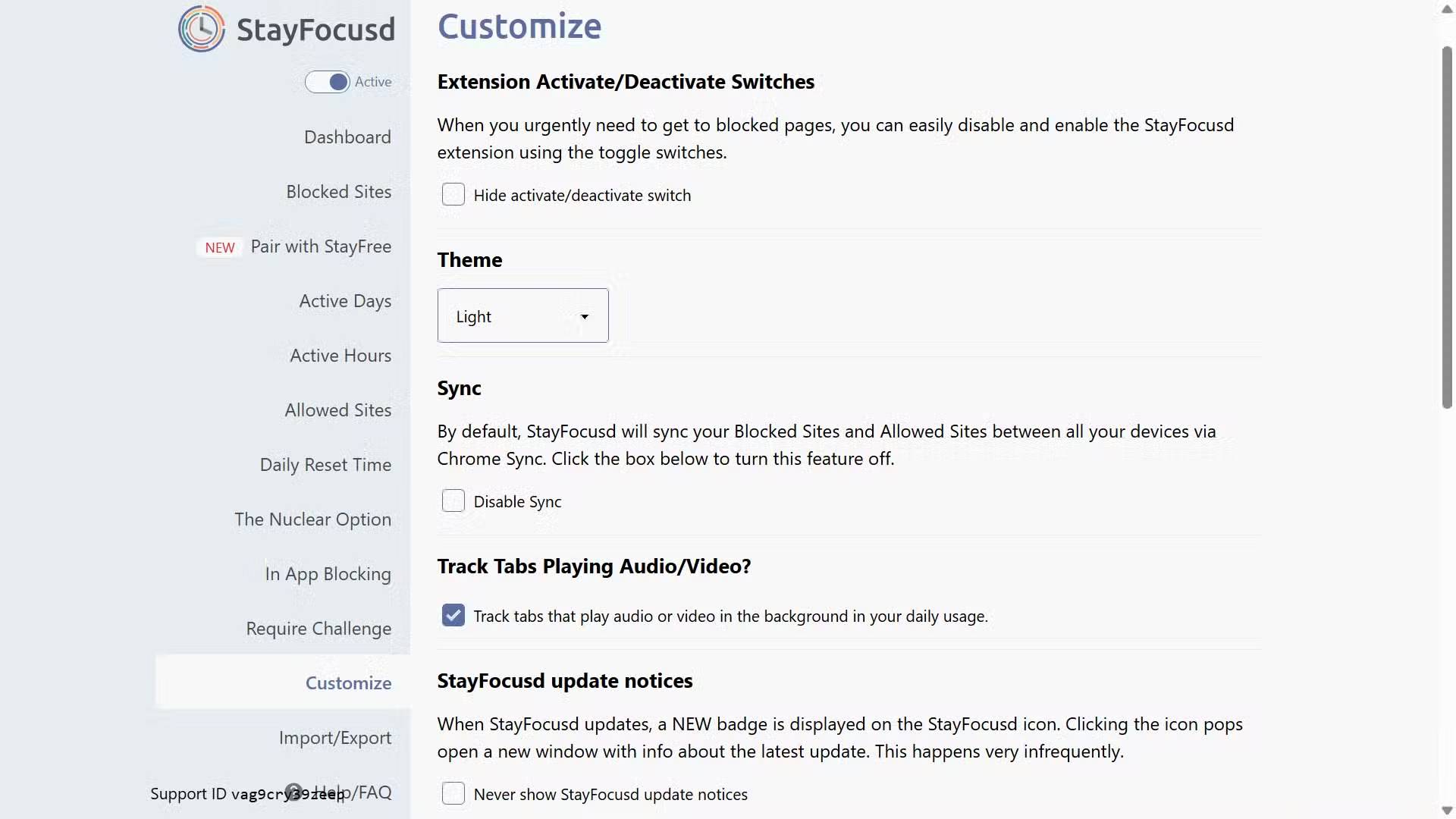Click the NEW badge beside Pair with StayFree
The height and width of the screenshot is (819, 1456).
click(220, 247)
